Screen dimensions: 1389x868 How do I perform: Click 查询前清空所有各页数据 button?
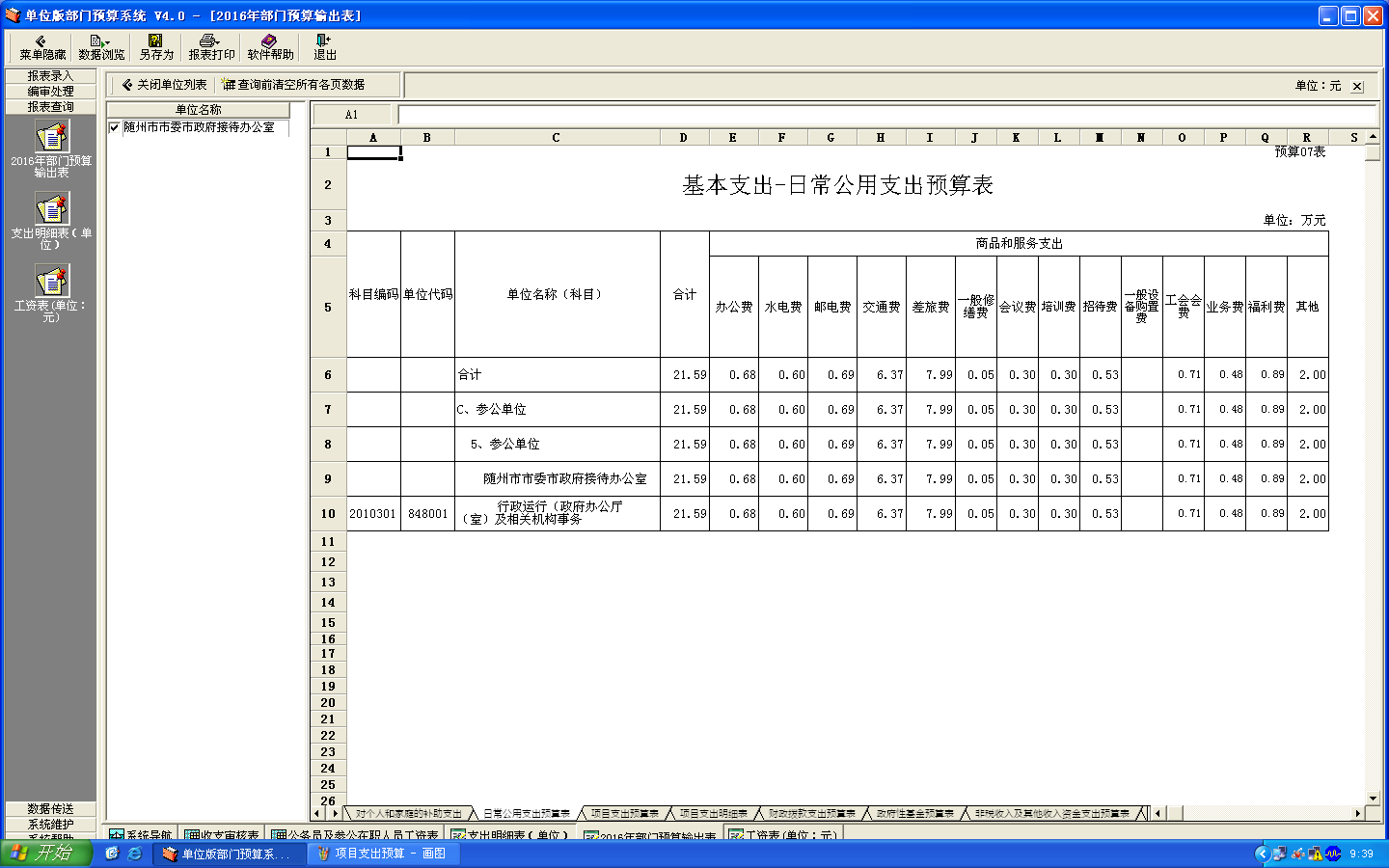[293, 85]
